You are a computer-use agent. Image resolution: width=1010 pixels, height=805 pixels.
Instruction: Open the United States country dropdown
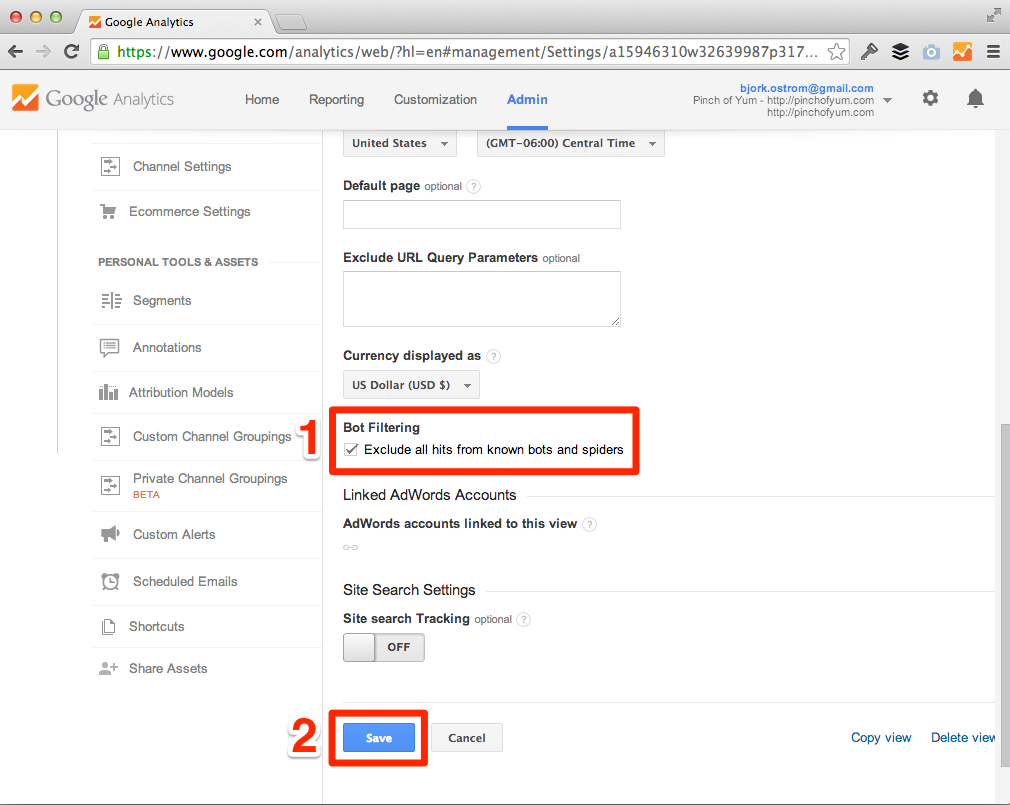click(400, 143)
